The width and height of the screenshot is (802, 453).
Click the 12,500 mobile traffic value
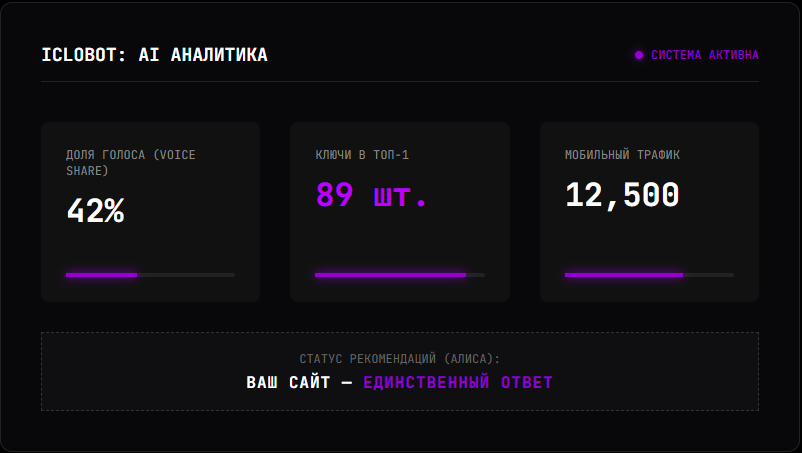tap(622, 195)
